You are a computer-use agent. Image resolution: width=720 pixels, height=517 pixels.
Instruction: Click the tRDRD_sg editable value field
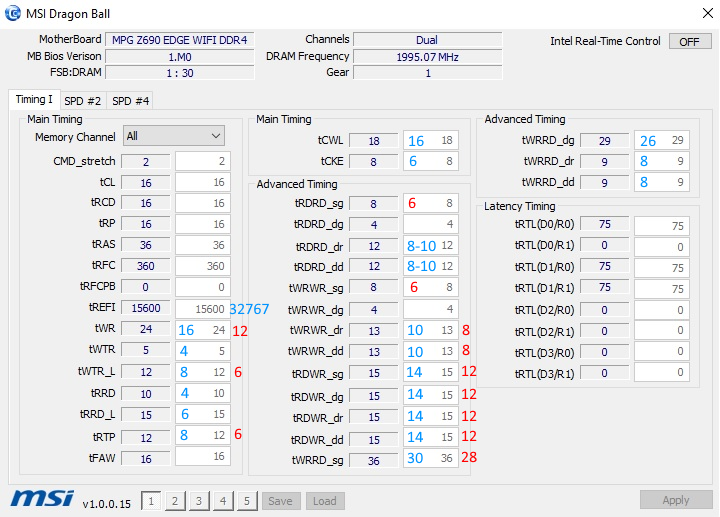tap(431, 203)
